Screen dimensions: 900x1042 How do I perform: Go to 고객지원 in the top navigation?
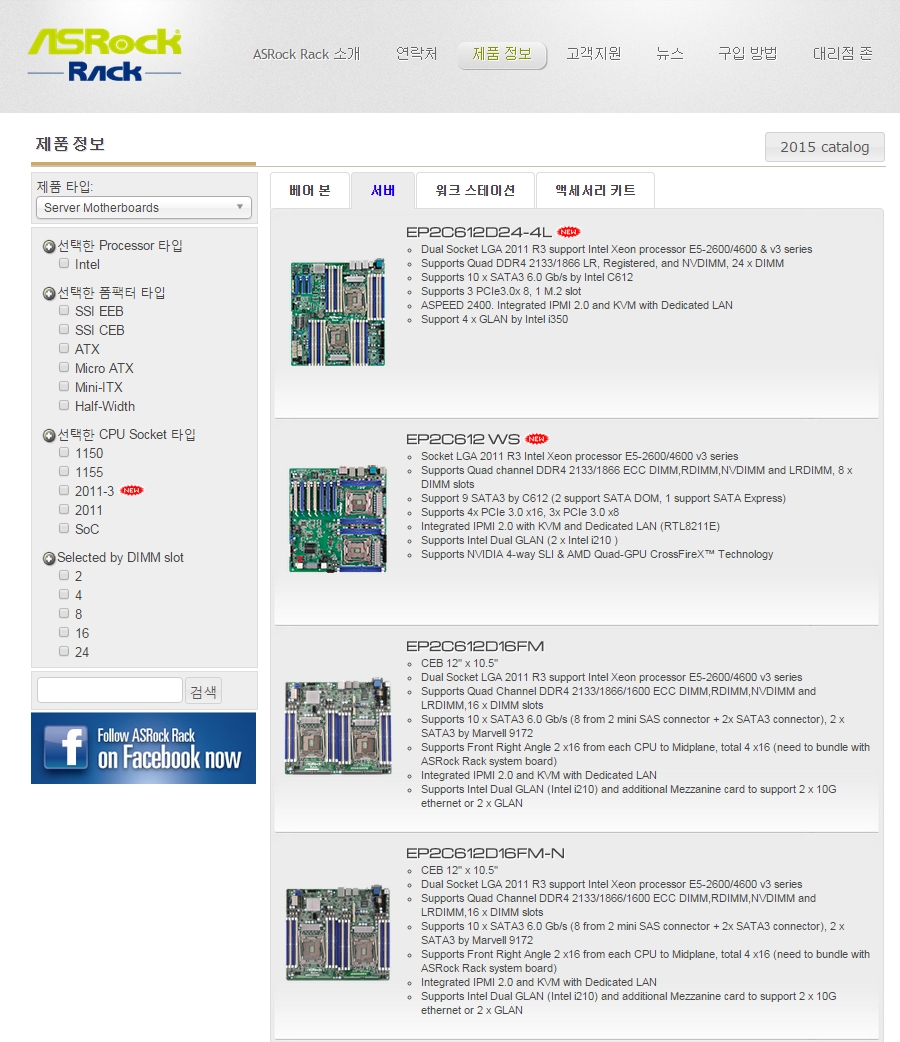(594, 53)
